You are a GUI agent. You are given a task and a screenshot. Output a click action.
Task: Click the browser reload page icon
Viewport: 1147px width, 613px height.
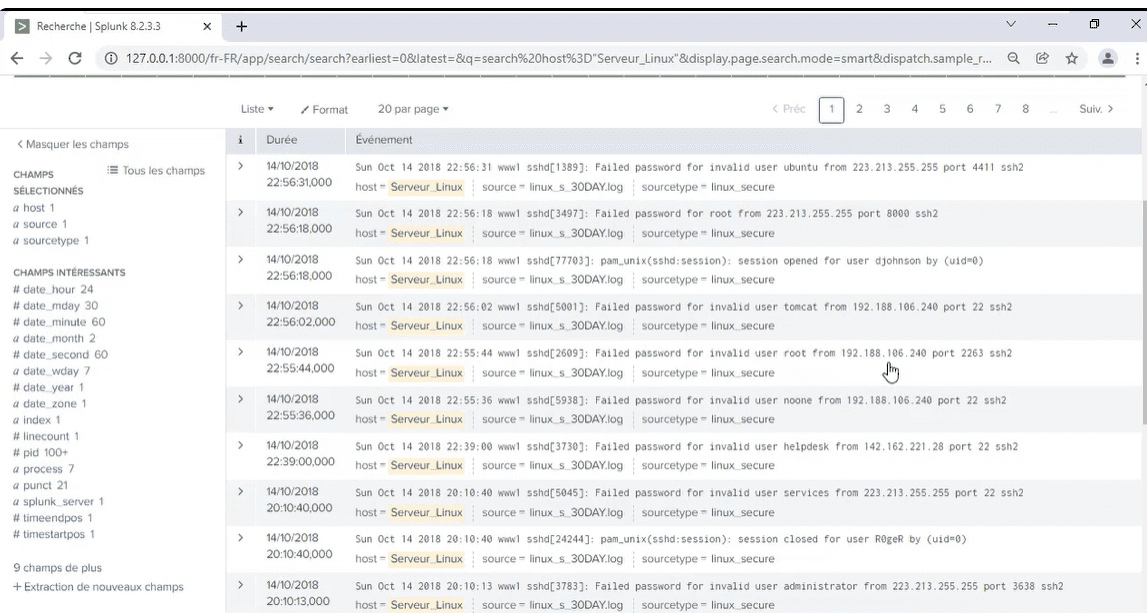[75, 59]
